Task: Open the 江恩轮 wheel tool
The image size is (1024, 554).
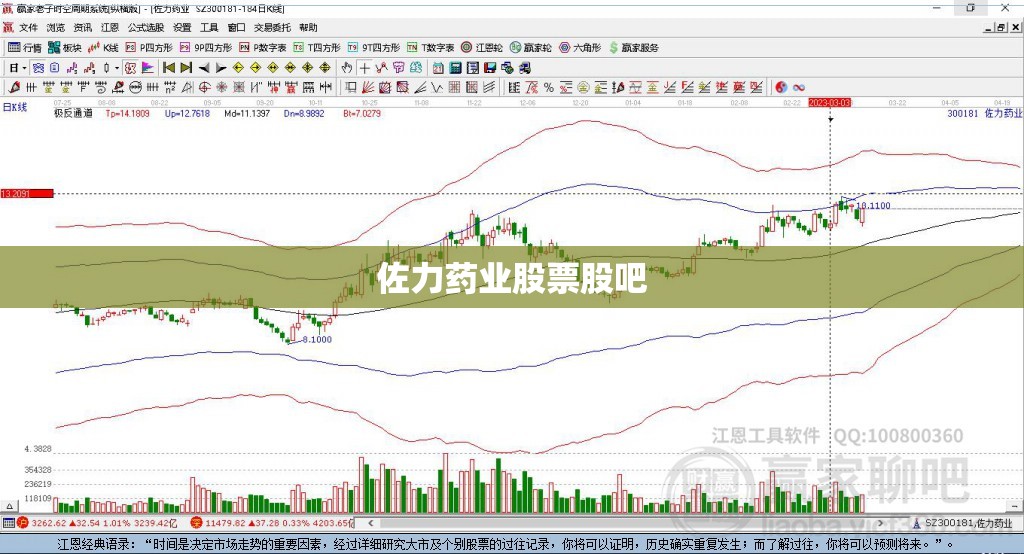Action: [482, 48]
